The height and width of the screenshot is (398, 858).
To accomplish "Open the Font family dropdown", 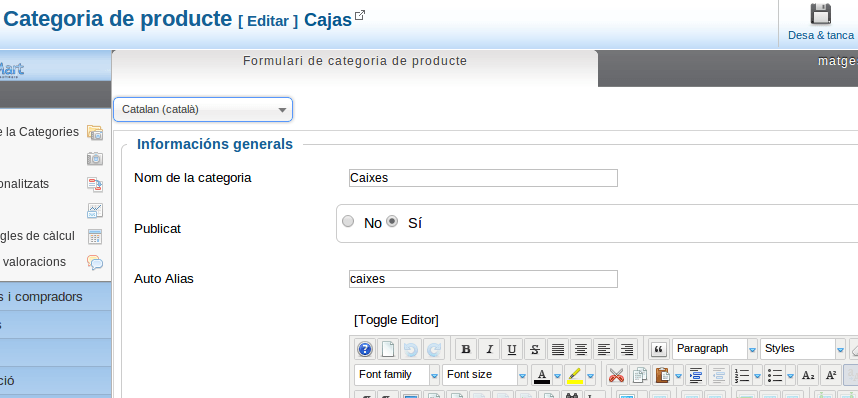I will 397,375.
